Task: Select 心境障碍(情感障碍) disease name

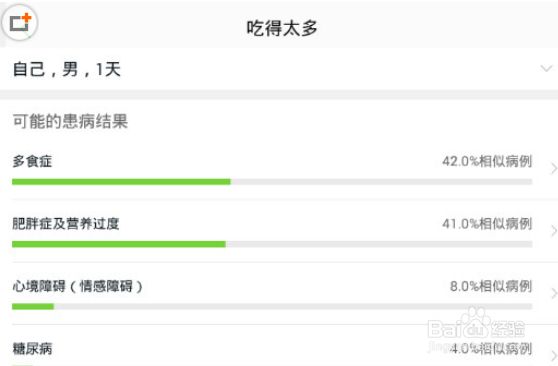Action: [x=78, y=286]
